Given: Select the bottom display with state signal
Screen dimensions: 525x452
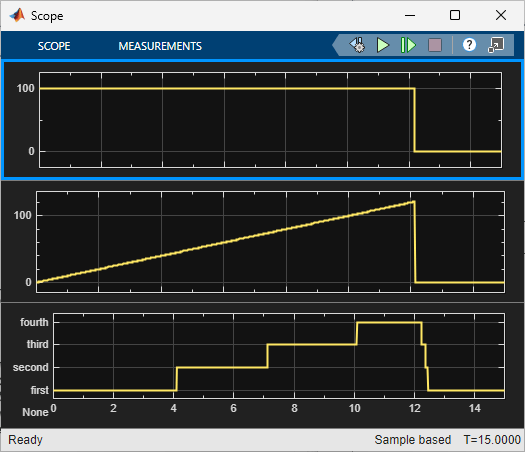Looking at the screenshot, I should point(279,356).
